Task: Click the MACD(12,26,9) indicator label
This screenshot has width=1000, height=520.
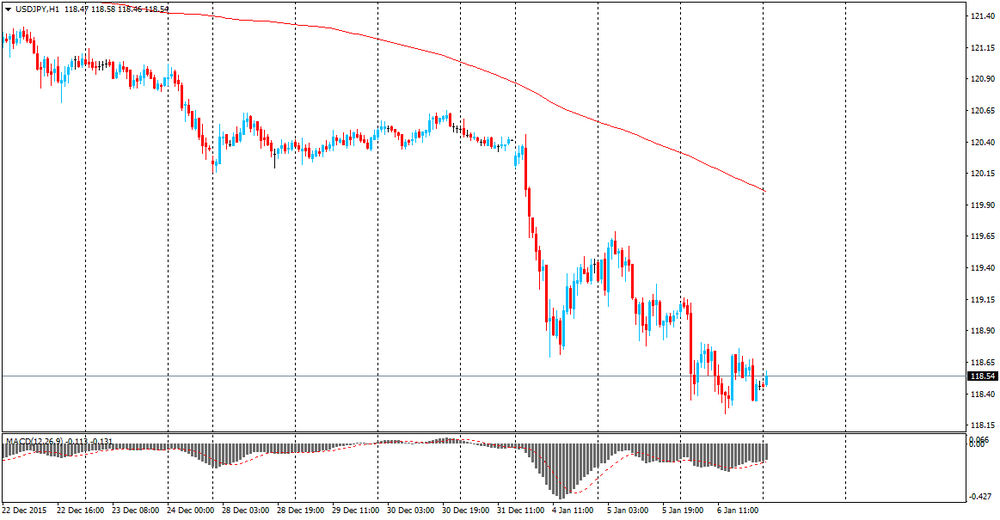Action: (36, 441)
